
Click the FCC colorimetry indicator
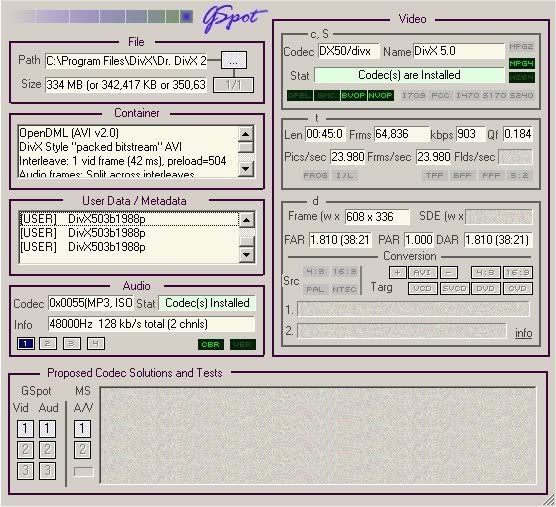[440, 95]
